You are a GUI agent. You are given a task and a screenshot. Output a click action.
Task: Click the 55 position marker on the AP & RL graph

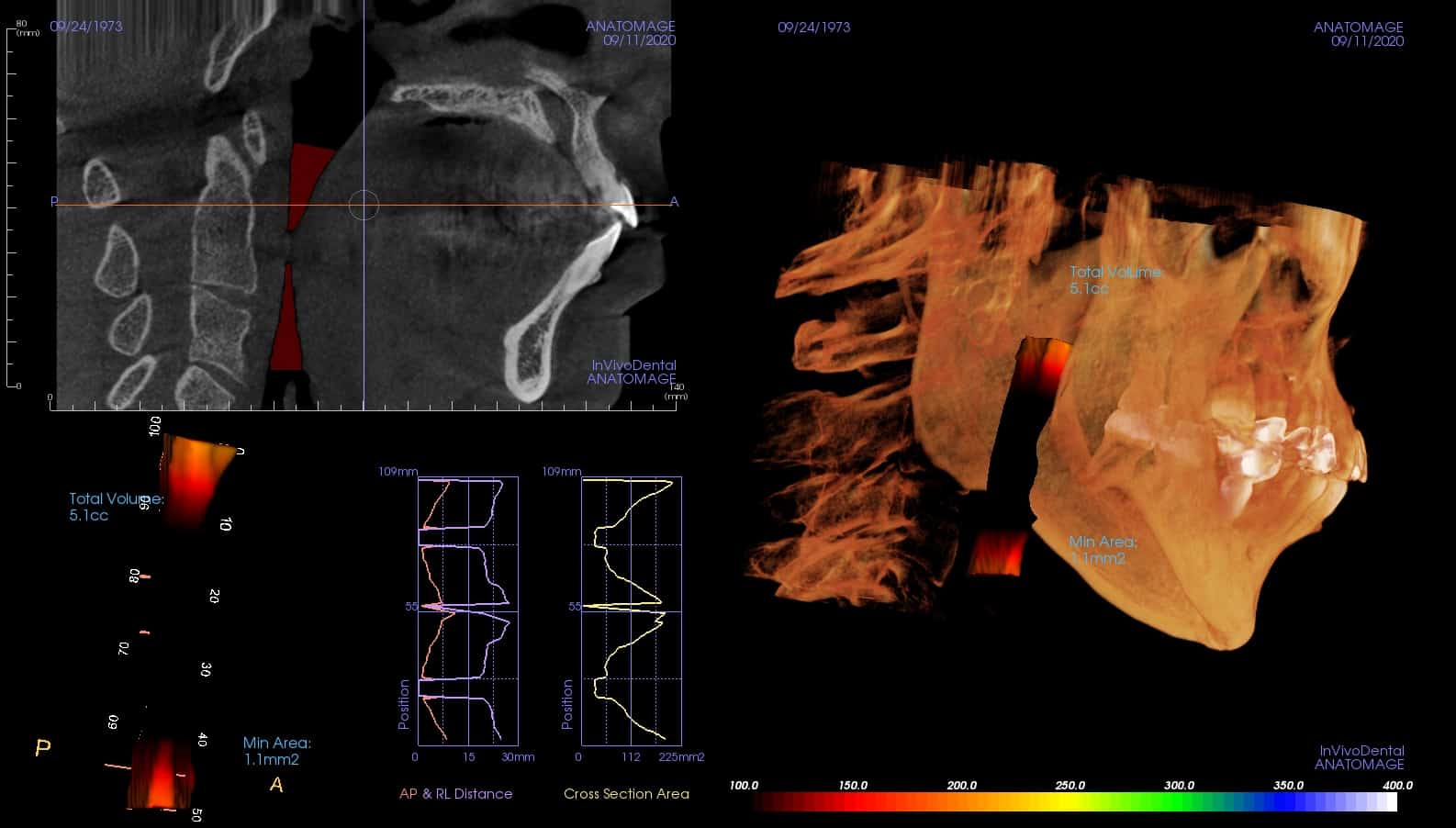(411, 607)
